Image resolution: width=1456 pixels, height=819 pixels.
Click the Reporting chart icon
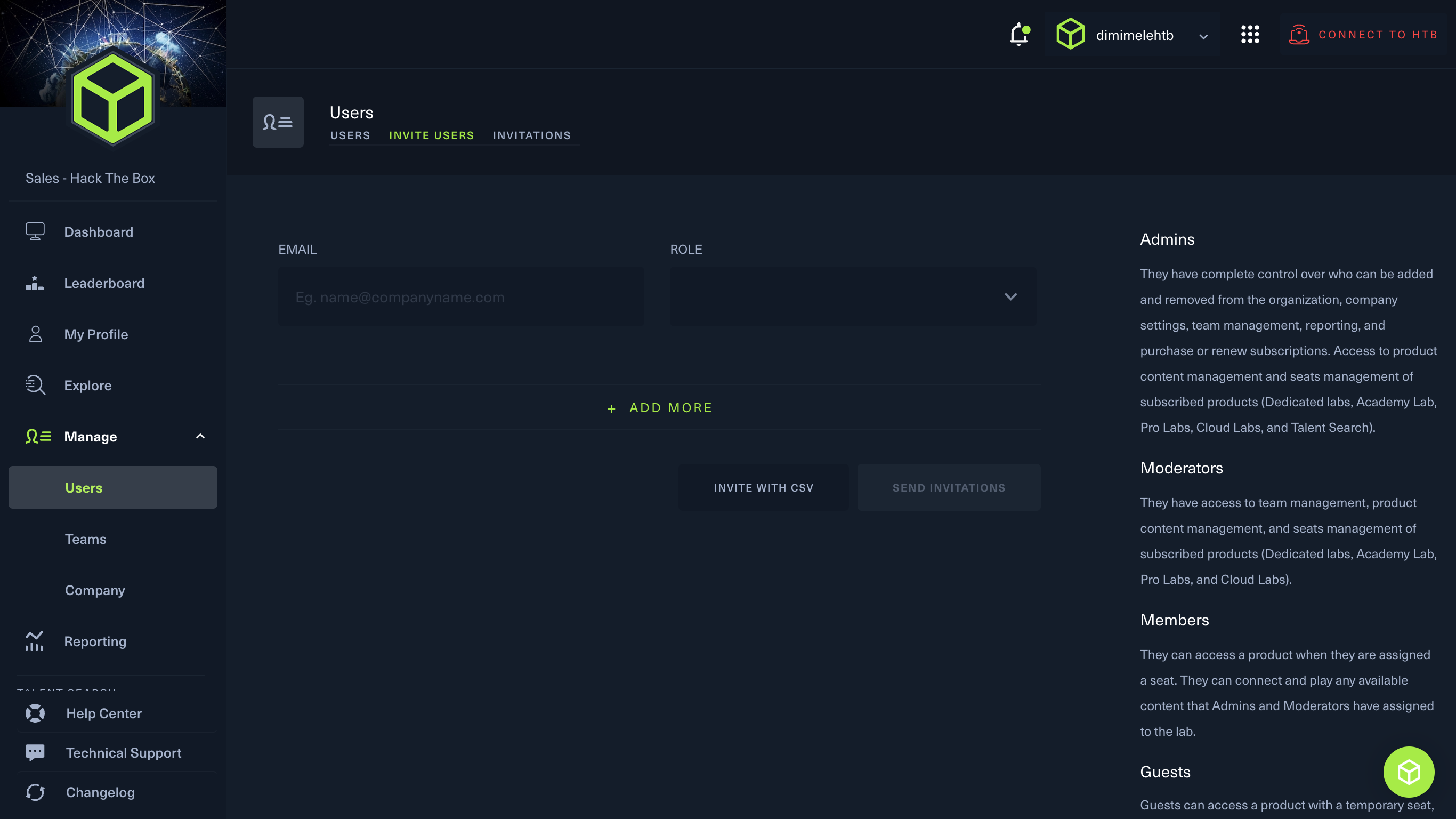[34, 641]
